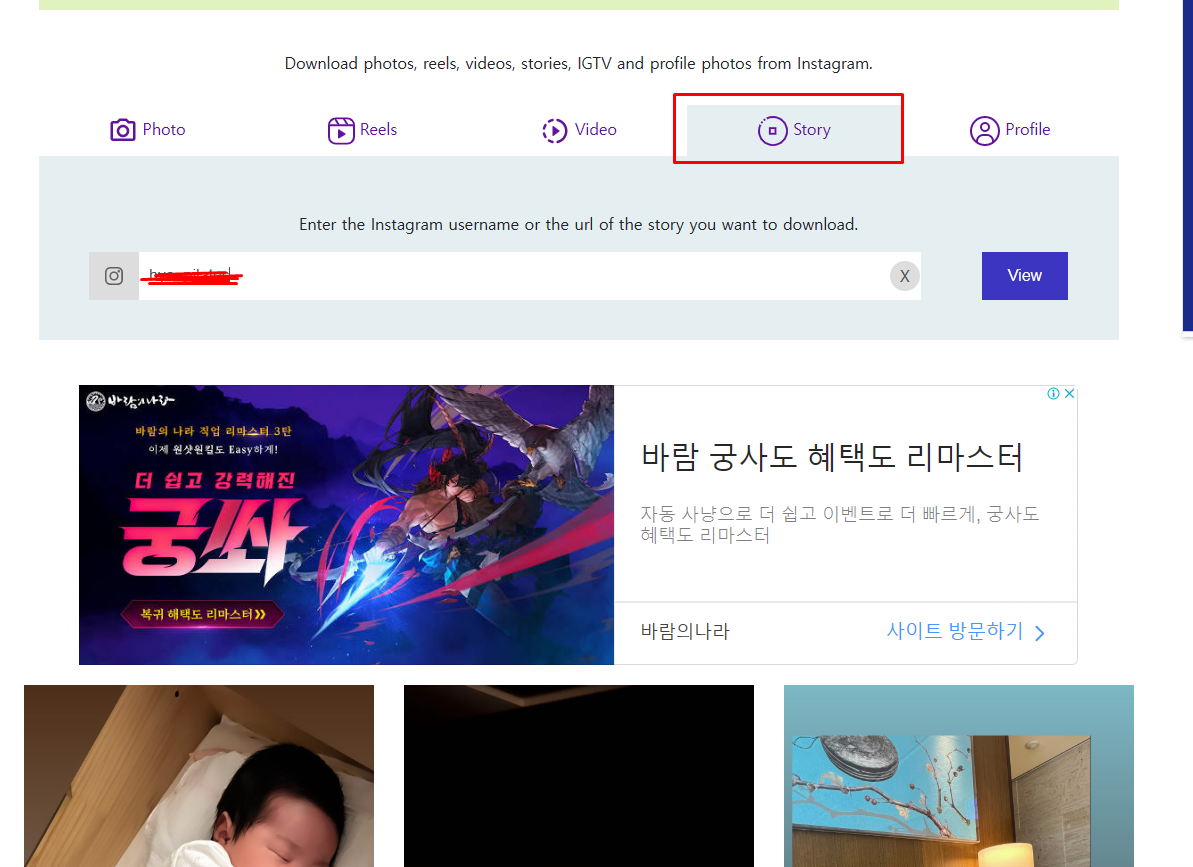Open the sleeping baby story thumbnail
The image size is (1193, 867).
[199, 776]
